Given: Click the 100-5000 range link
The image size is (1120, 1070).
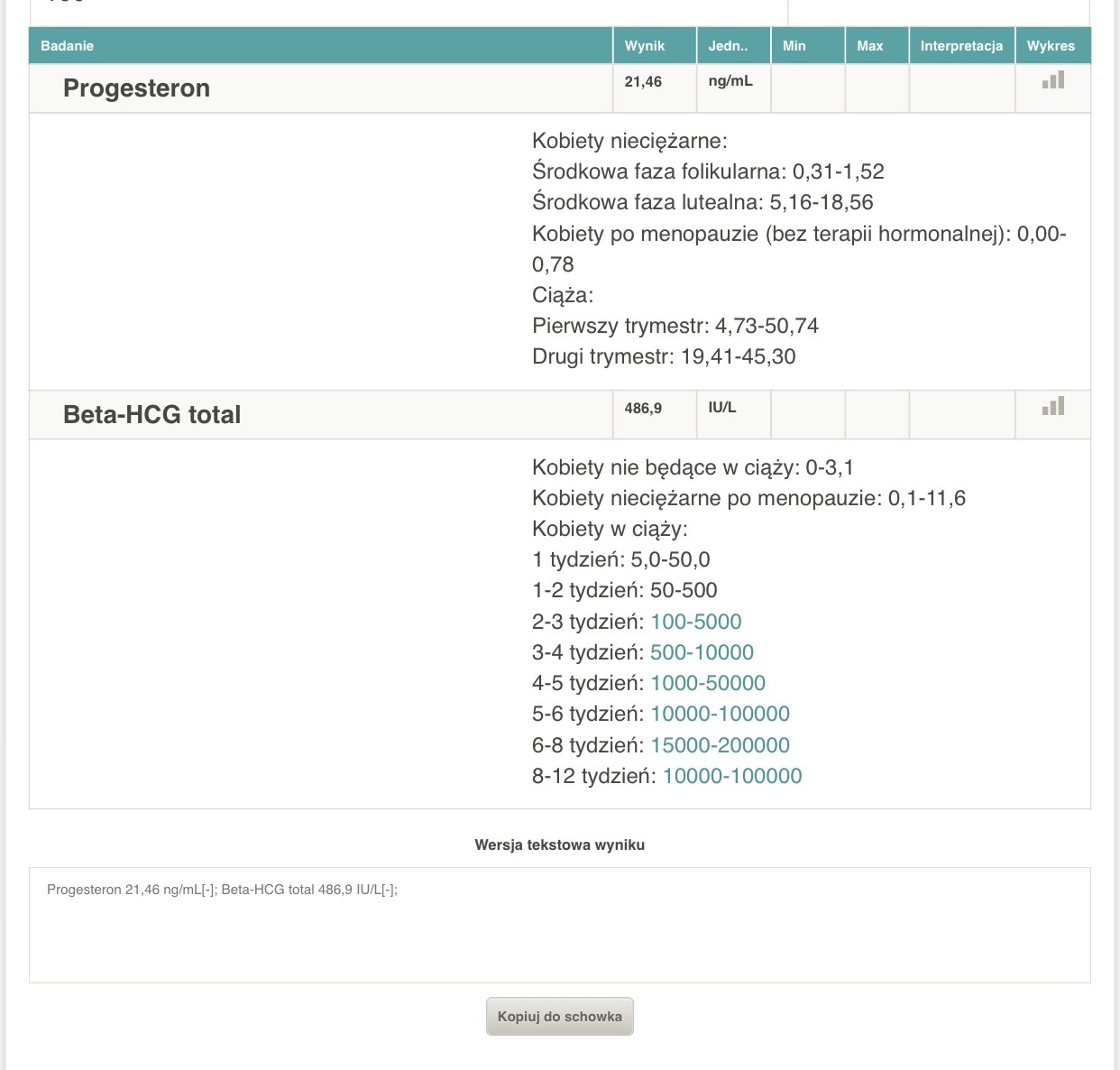Looking at the screenshot, I should [x=696, y=622].
